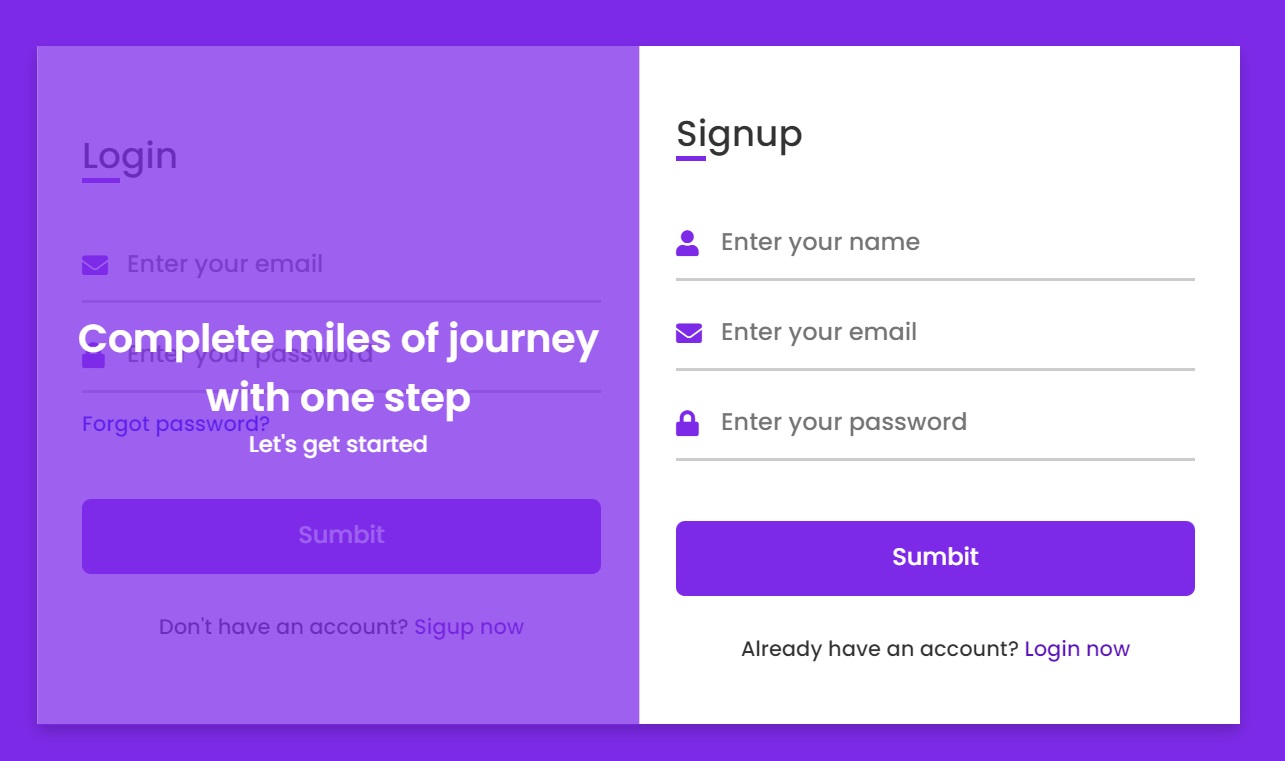Focus the Signup 'Enter your email' field
Screen dimensions: 1285x761
935,333
